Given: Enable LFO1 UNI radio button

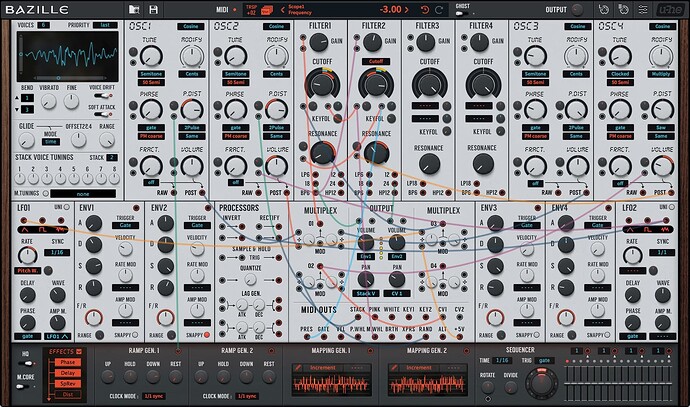Looking at the screenshot, I should [67, 207].
